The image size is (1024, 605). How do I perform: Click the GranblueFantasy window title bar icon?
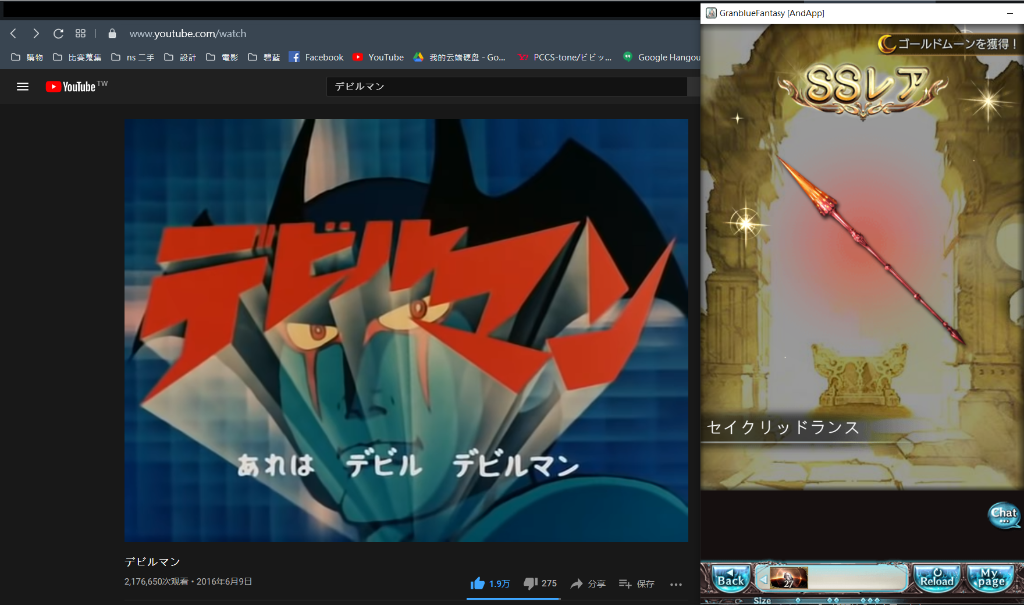[711, 13]
